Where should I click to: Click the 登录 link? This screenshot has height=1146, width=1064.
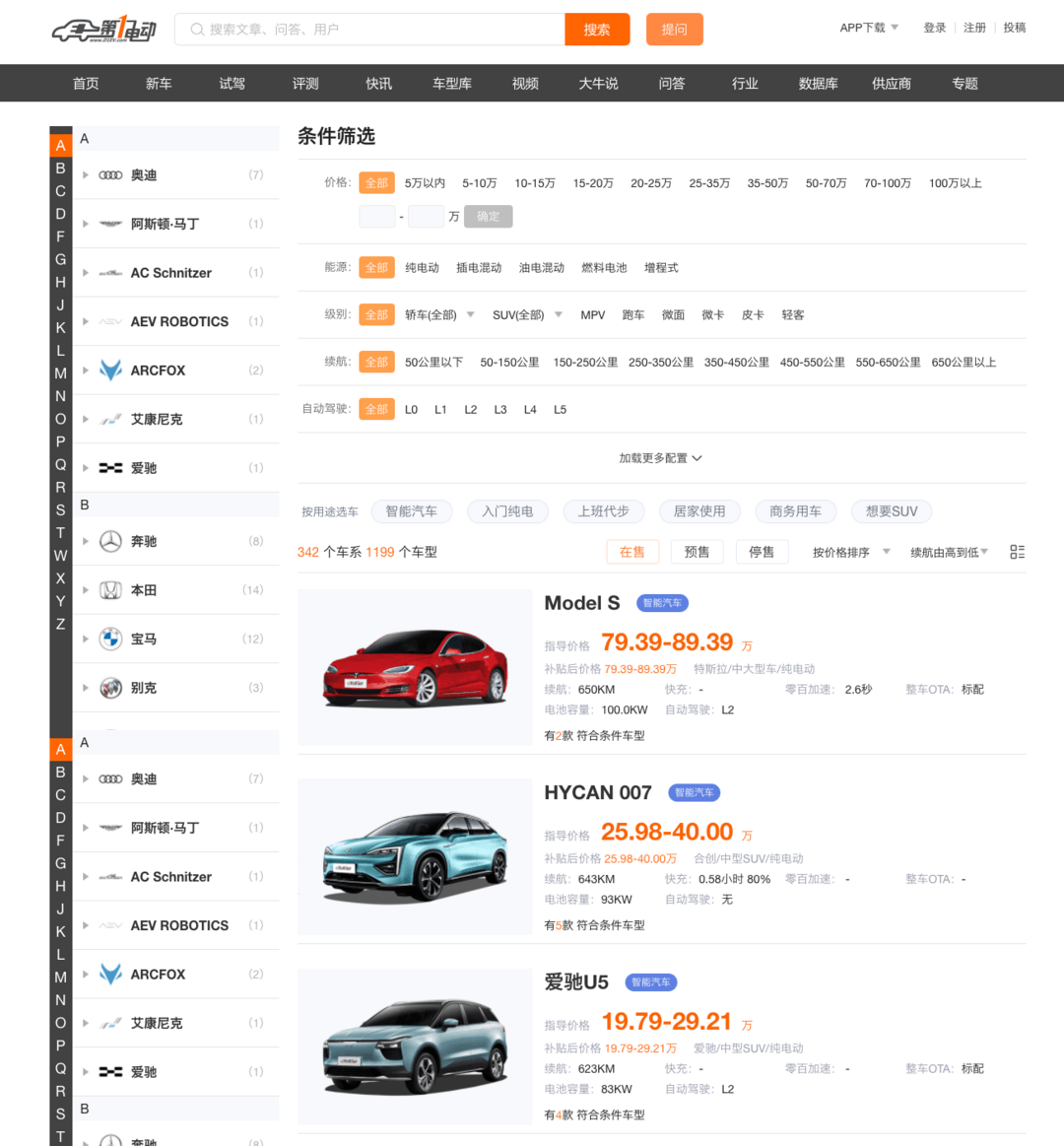[x=935, y=28]
